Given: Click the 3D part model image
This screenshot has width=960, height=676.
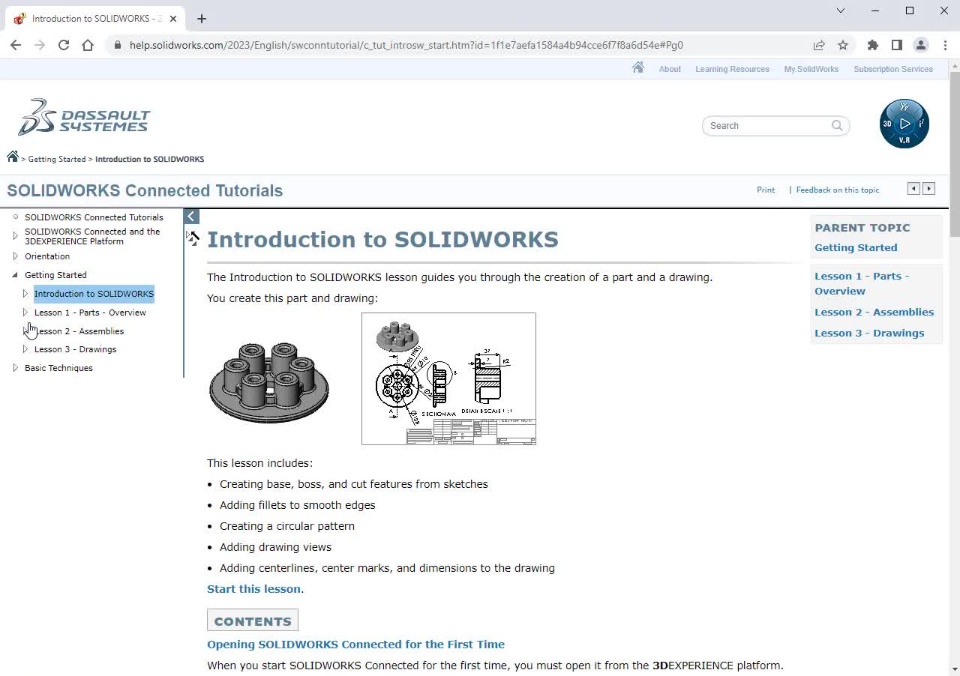Looking at the screenshot, I should 269,382.
